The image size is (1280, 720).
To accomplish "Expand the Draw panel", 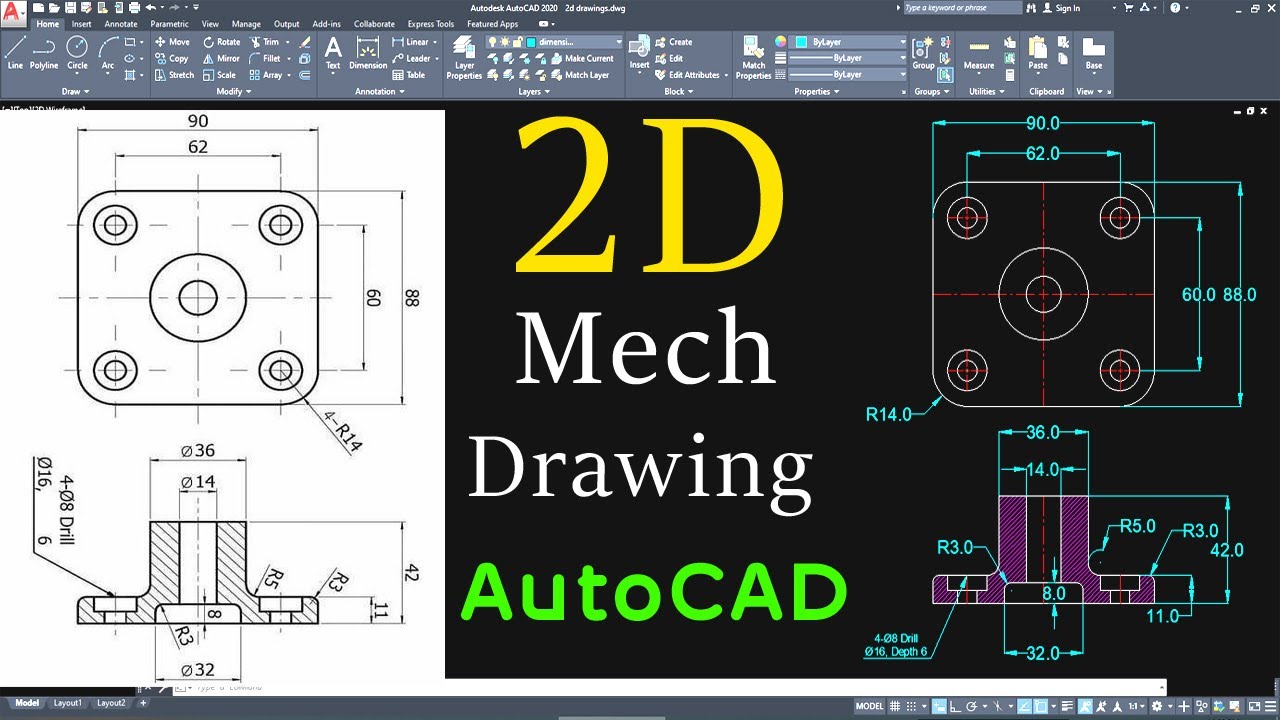I will (73, 91).
